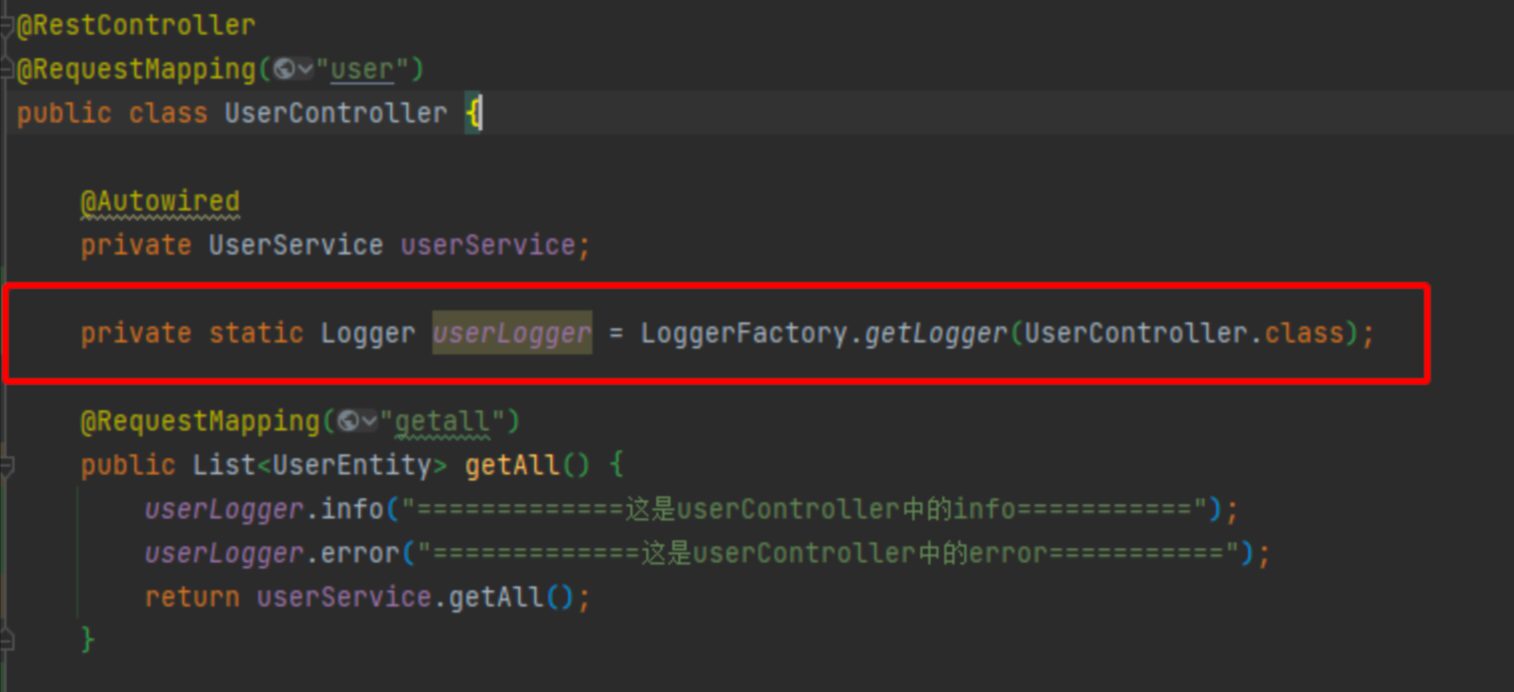Screen dimensions: 1514x692
Task: Click getAll() call in the return statement
Action: tap(512, 597)
